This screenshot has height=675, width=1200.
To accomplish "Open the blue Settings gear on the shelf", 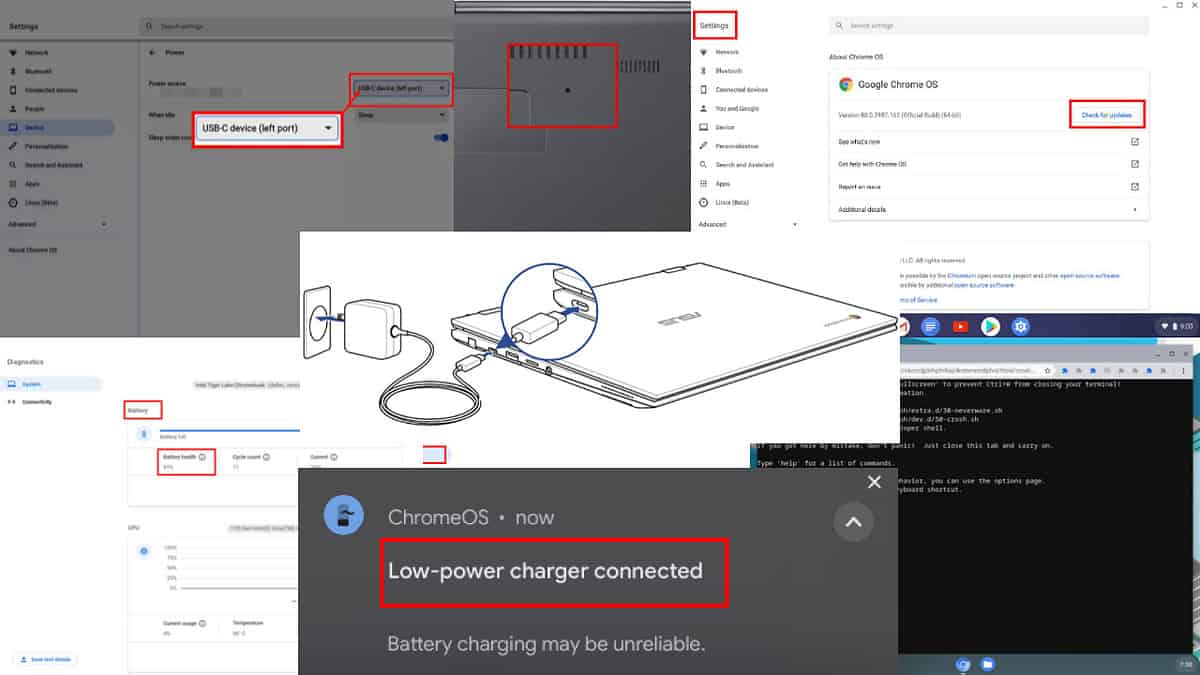I will click(1021, 326).
